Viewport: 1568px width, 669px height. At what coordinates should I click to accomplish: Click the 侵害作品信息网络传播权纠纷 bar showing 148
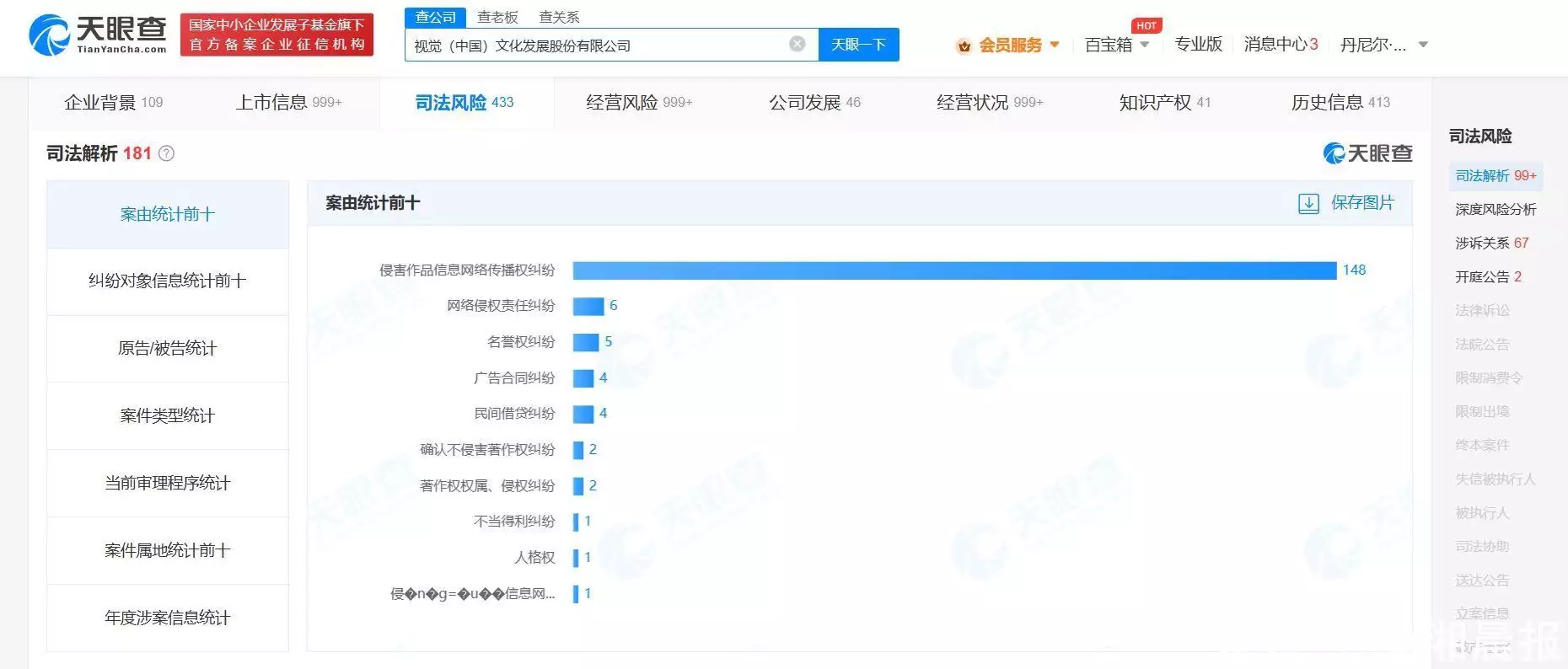(x=954, y=270)
